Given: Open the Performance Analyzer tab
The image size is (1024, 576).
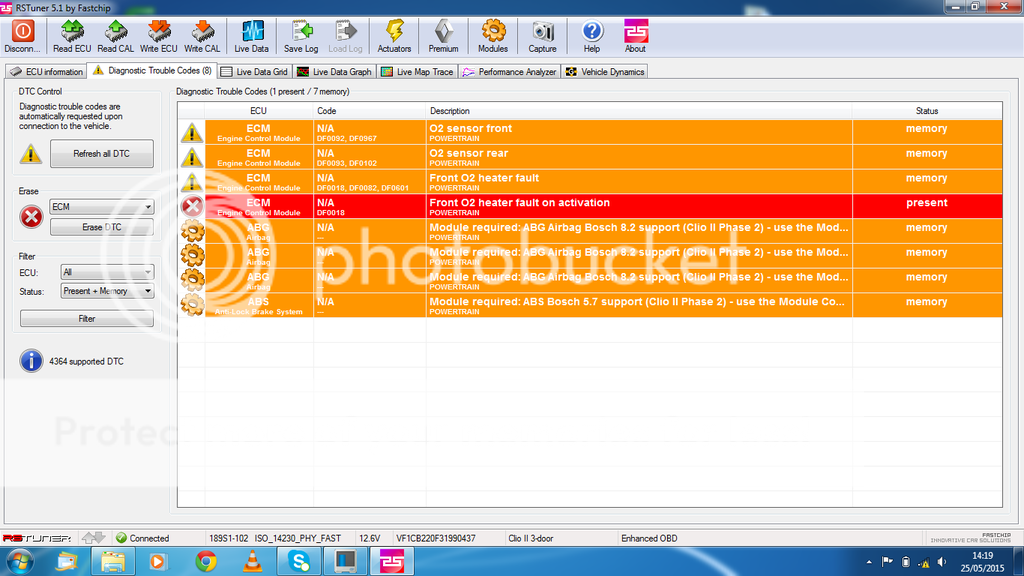Looking at the screenshot, I should point(509,72).
